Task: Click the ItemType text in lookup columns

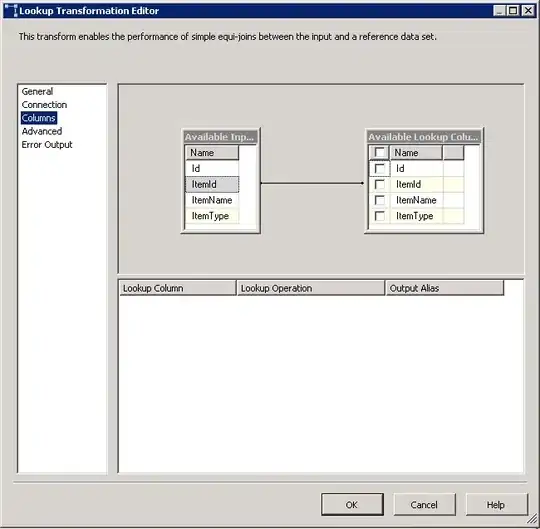Action: tap(415, 216)
